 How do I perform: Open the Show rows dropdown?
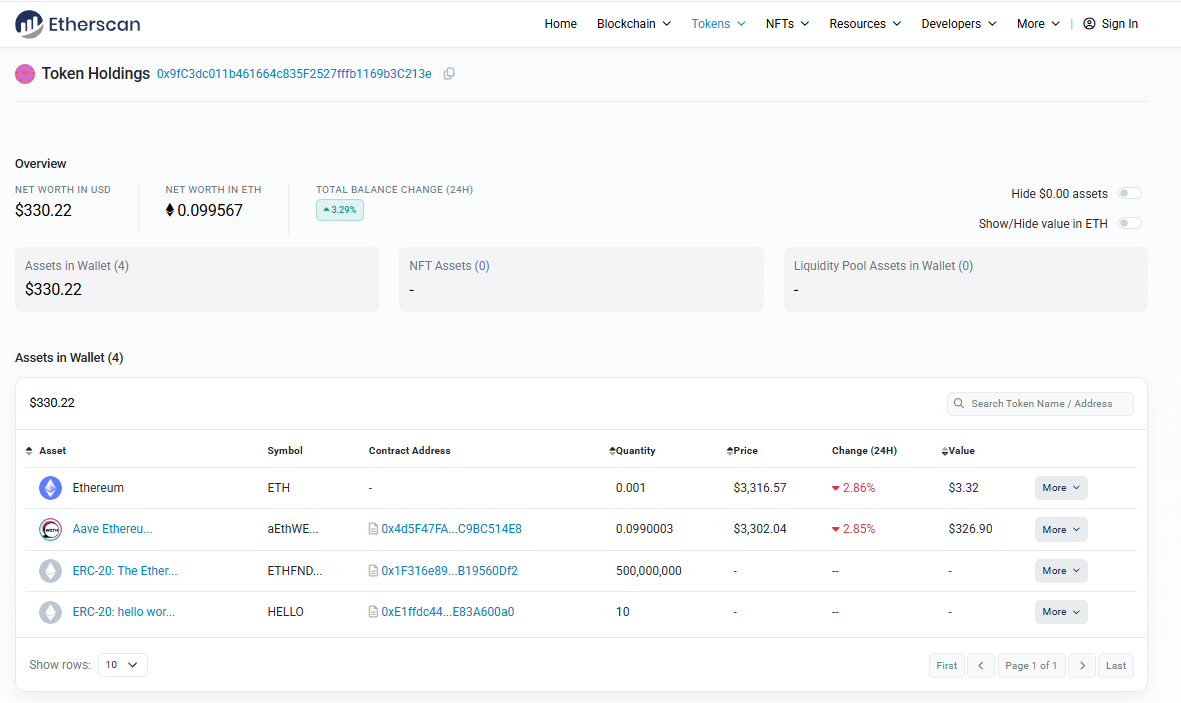click(x=123, y=665)
